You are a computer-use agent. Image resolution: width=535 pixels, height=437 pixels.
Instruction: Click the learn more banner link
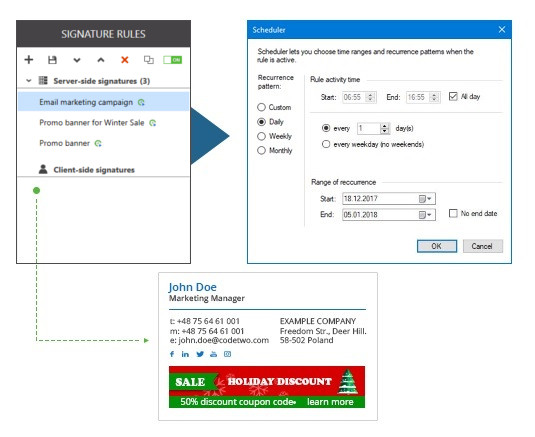coord(330,402)
